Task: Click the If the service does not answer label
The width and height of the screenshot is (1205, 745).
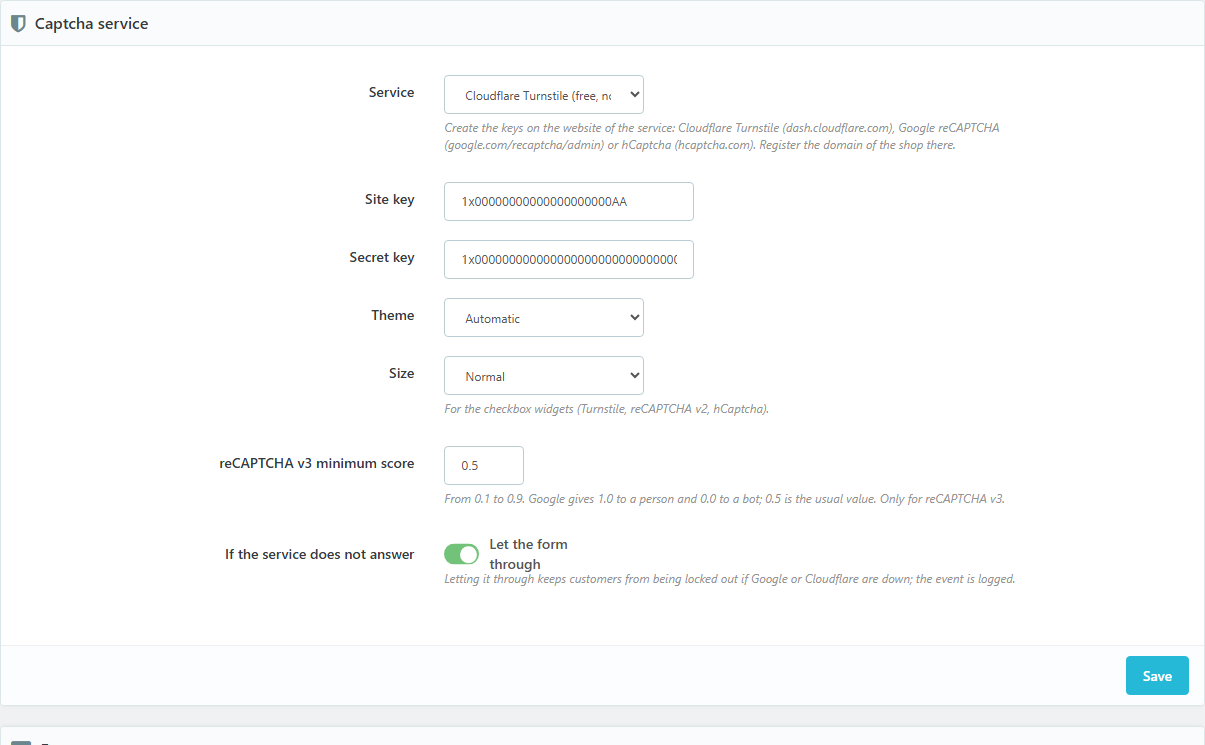Action: (319, 554)
